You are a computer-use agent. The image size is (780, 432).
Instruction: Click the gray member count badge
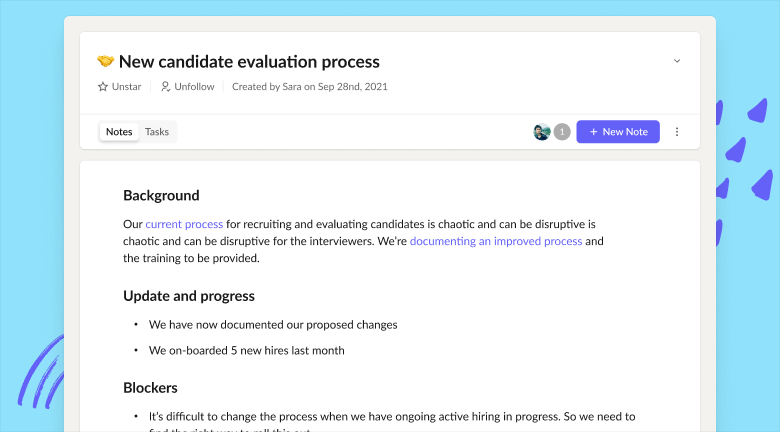tap(562, 132)
